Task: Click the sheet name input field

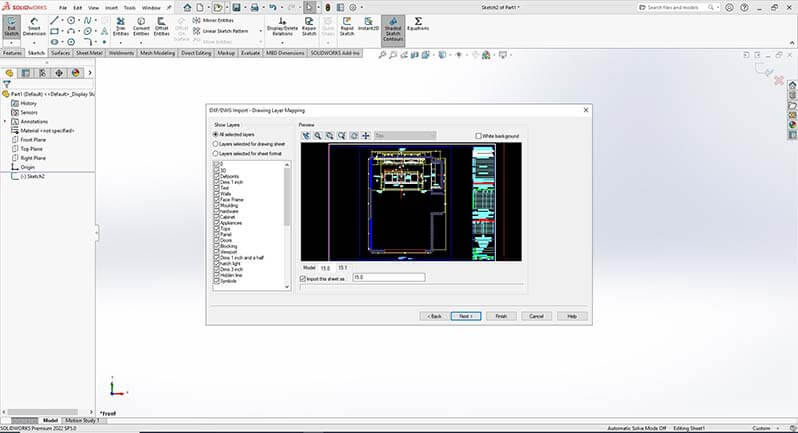Action: (388, 277)
